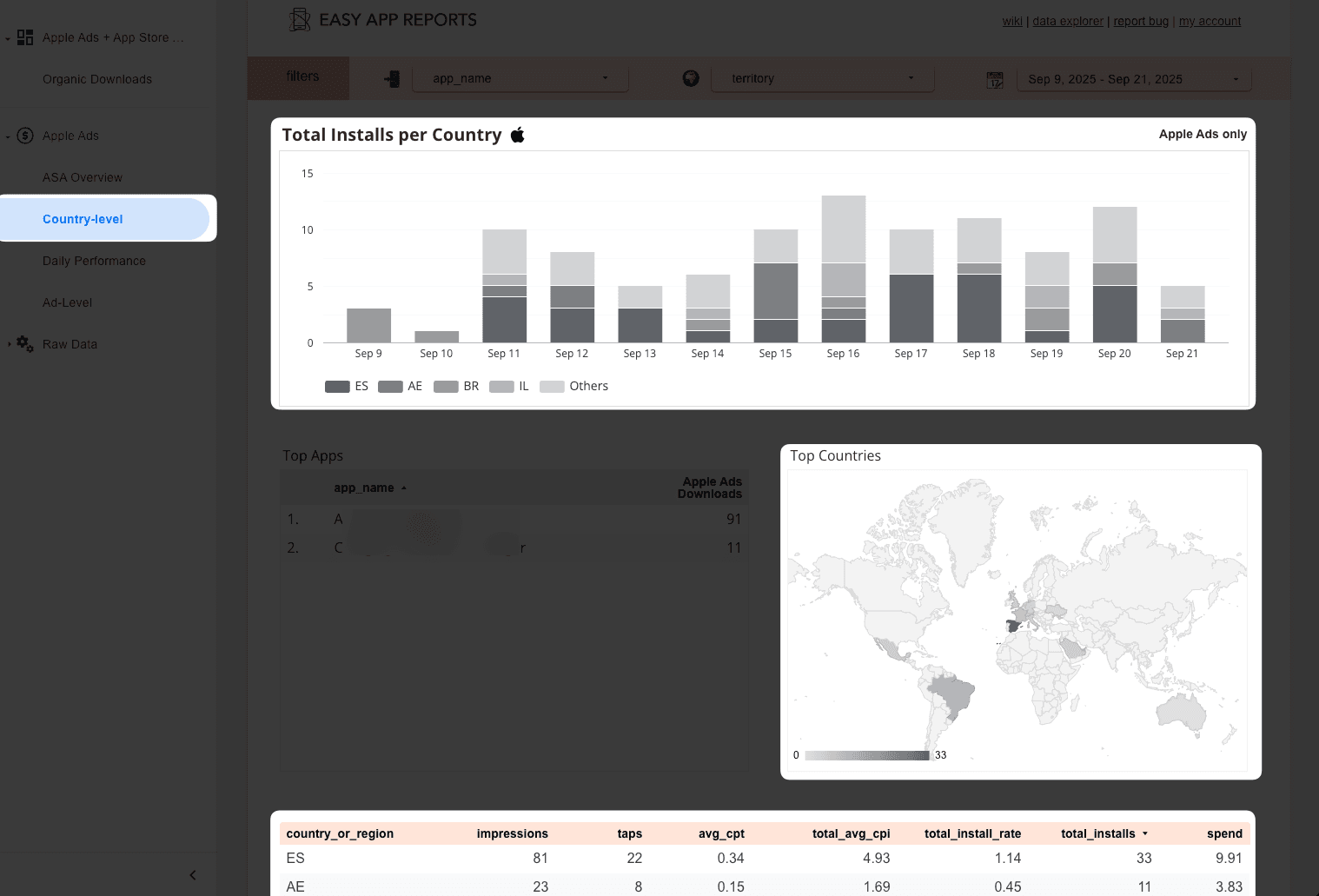
Task: Go to ASA Overview page
Action: click(x=83, y=177)
